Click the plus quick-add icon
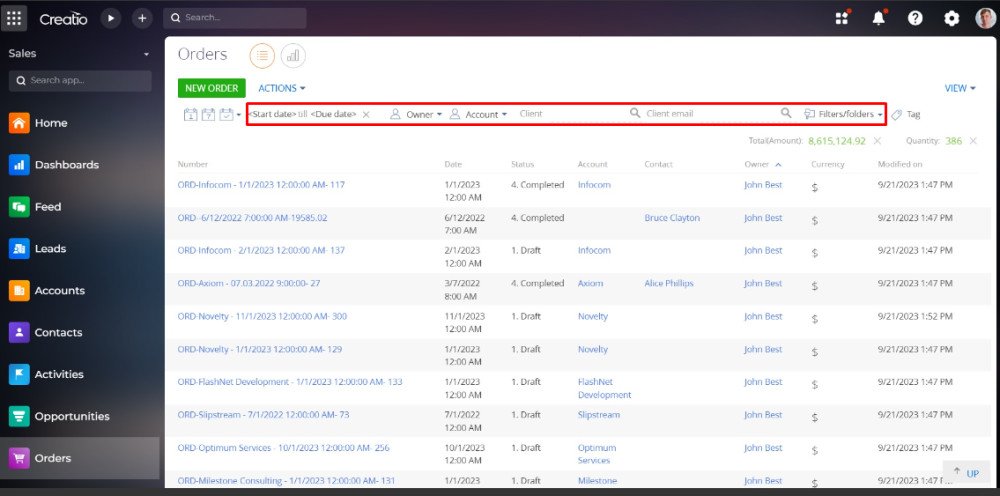This screenshot has width=1000, height=496. (x=142, y=18)
